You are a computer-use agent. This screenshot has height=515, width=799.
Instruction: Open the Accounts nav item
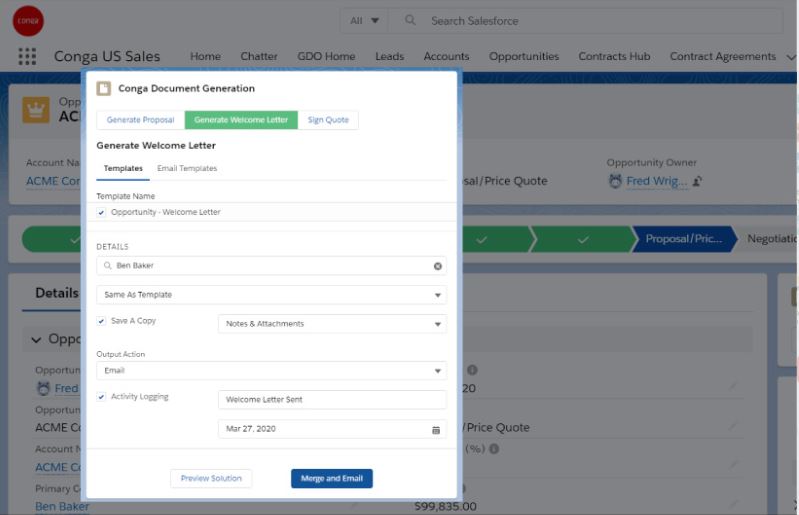click(446, 56)
